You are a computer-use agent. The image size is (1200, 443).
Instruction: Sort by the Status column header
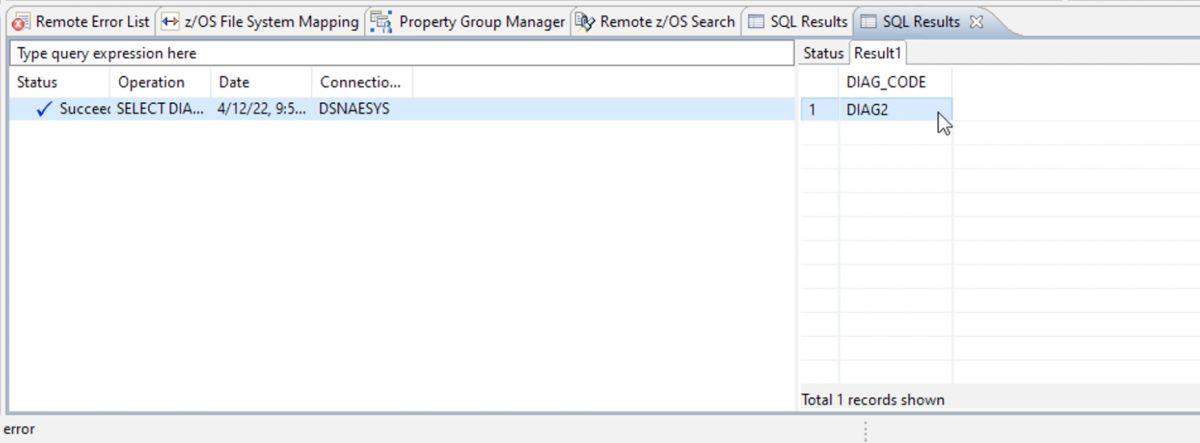pos(59,83)
